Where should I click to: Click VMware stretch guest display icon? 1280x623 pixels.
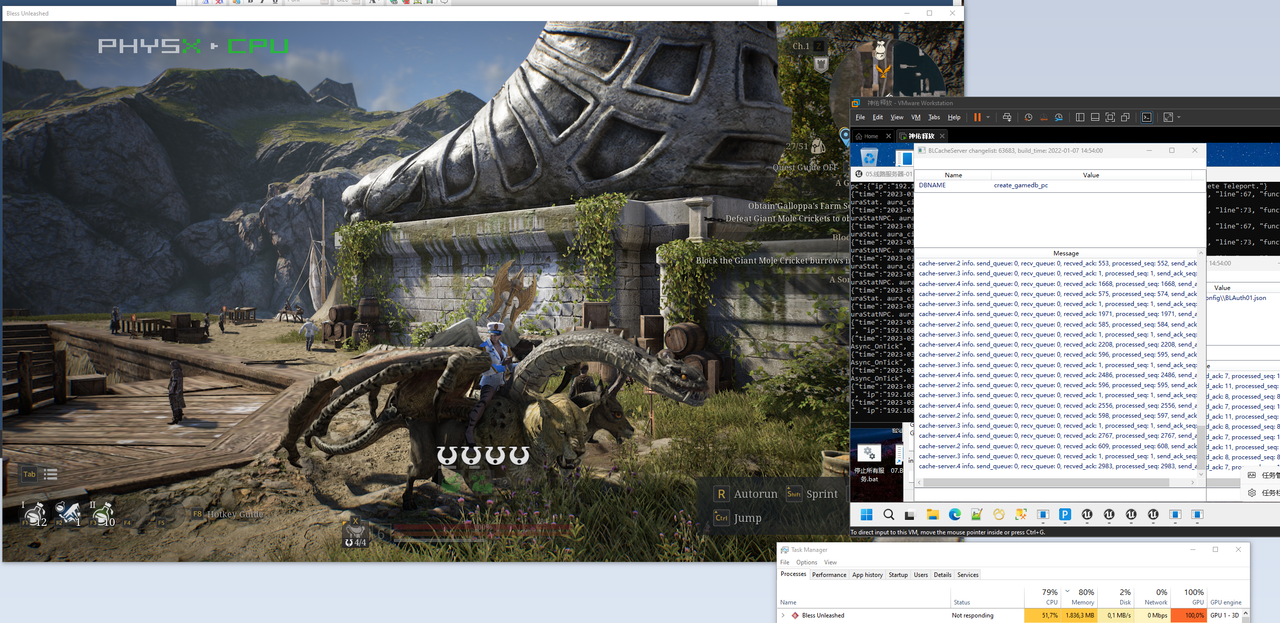point(1167,117)
